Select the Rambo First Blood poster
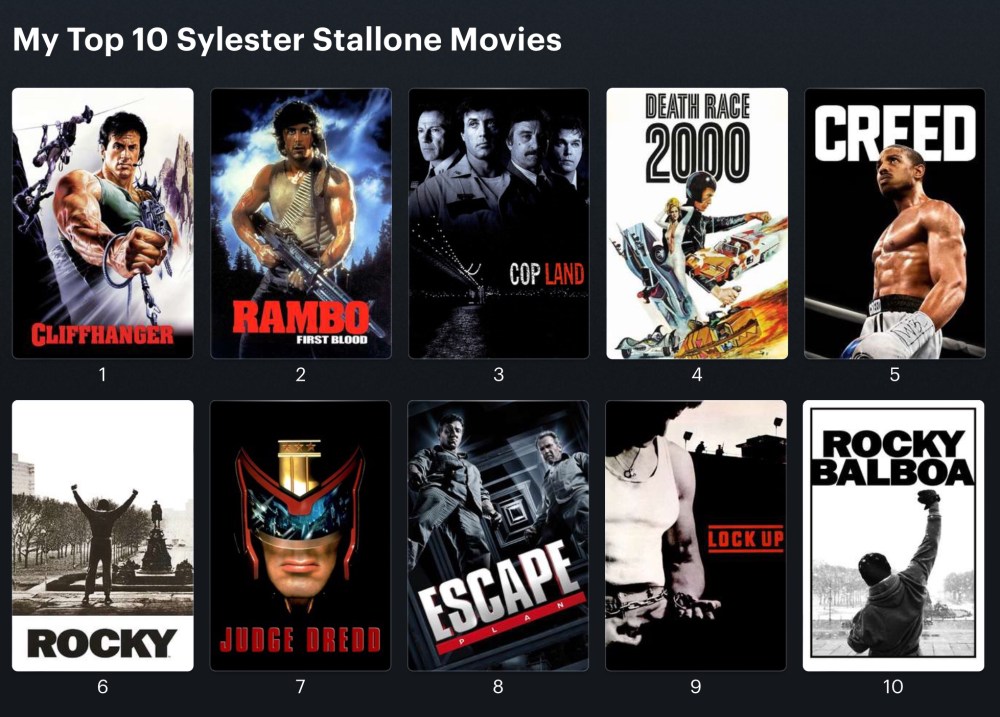Screen dimensions: 1000x717 [x=301, y=223]
